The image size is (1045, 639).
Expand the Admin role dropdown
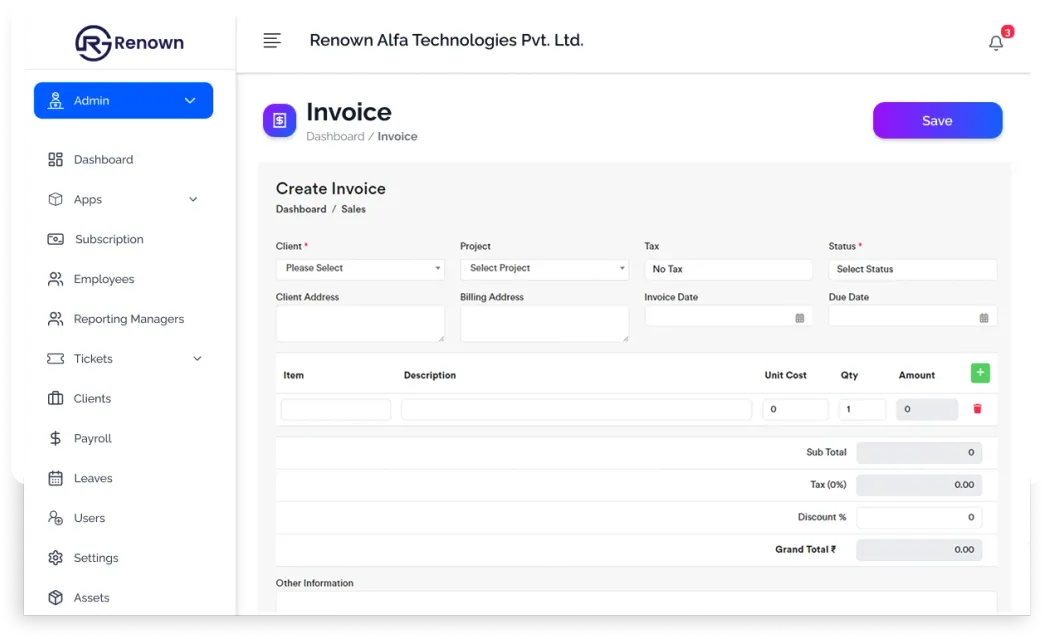pyautogui.click(x=123, y=101)
